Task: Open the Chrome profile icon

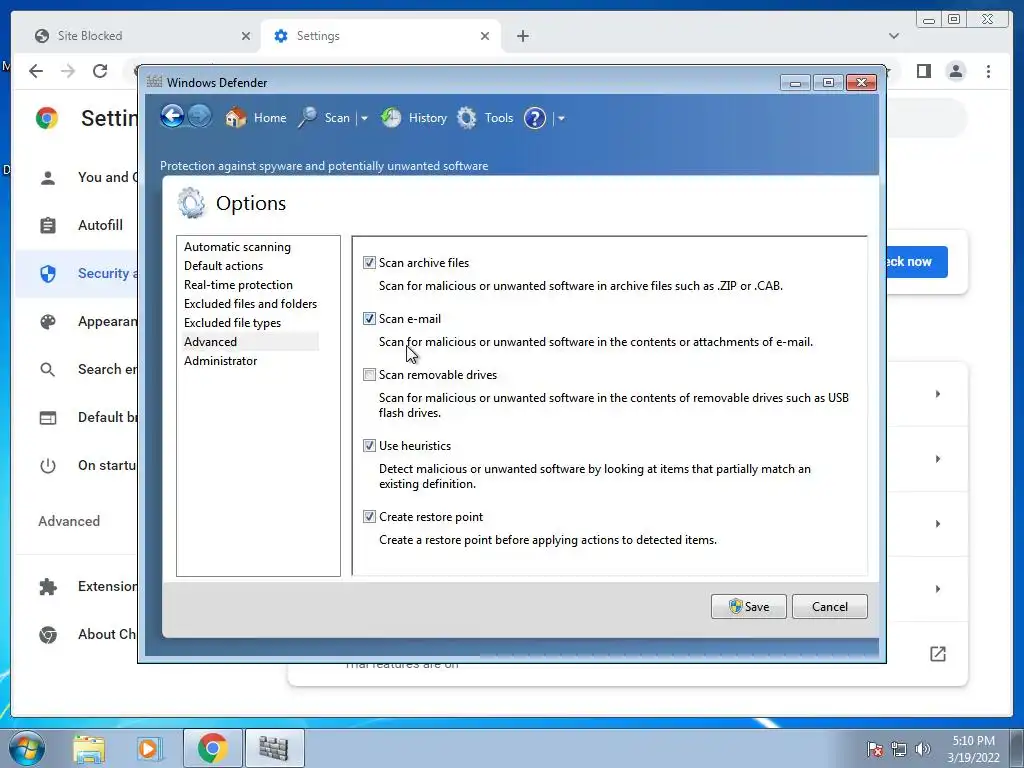Action: point(955,71)
